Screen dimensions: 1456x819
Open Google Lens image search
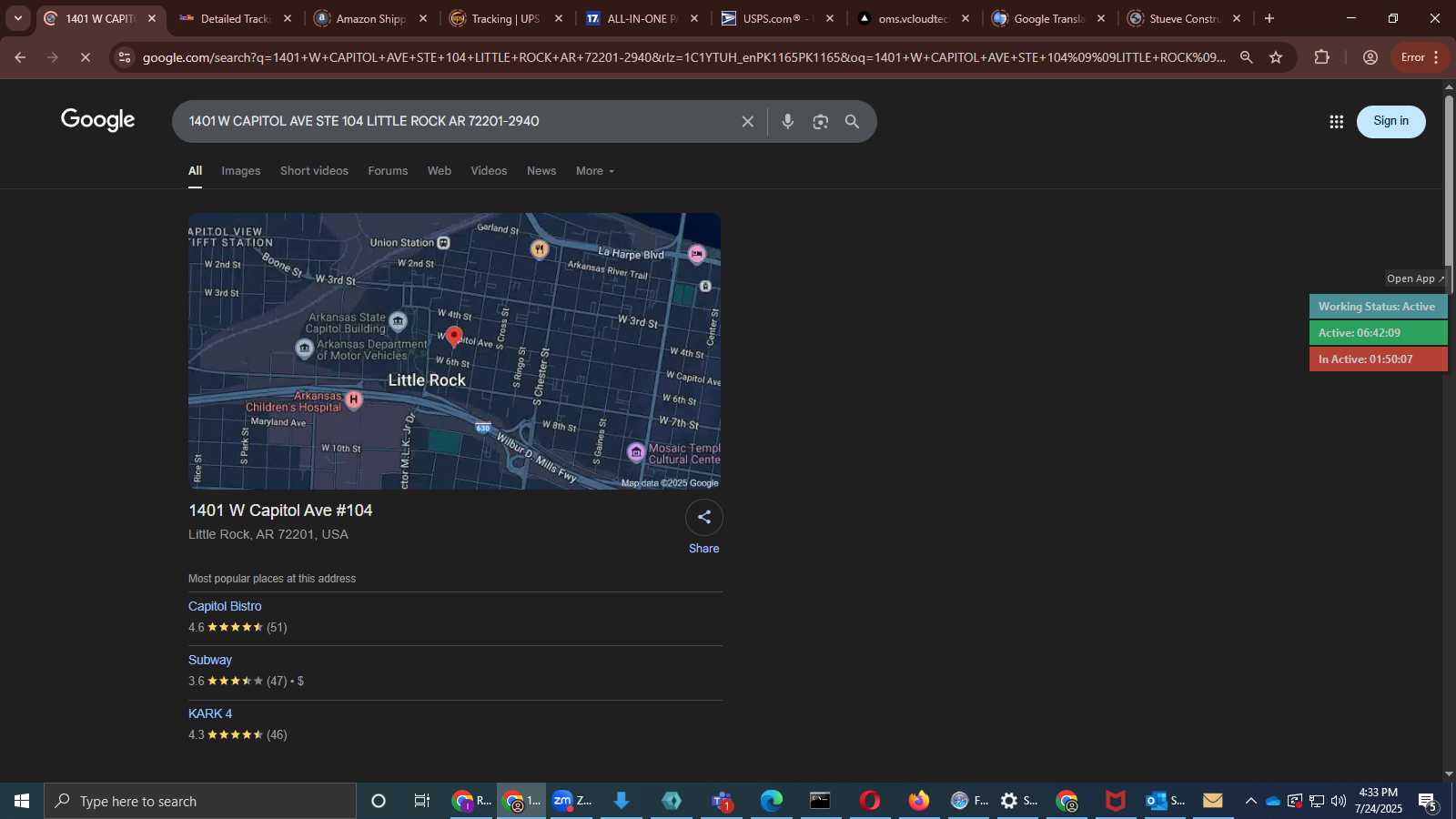coord(821,121)
